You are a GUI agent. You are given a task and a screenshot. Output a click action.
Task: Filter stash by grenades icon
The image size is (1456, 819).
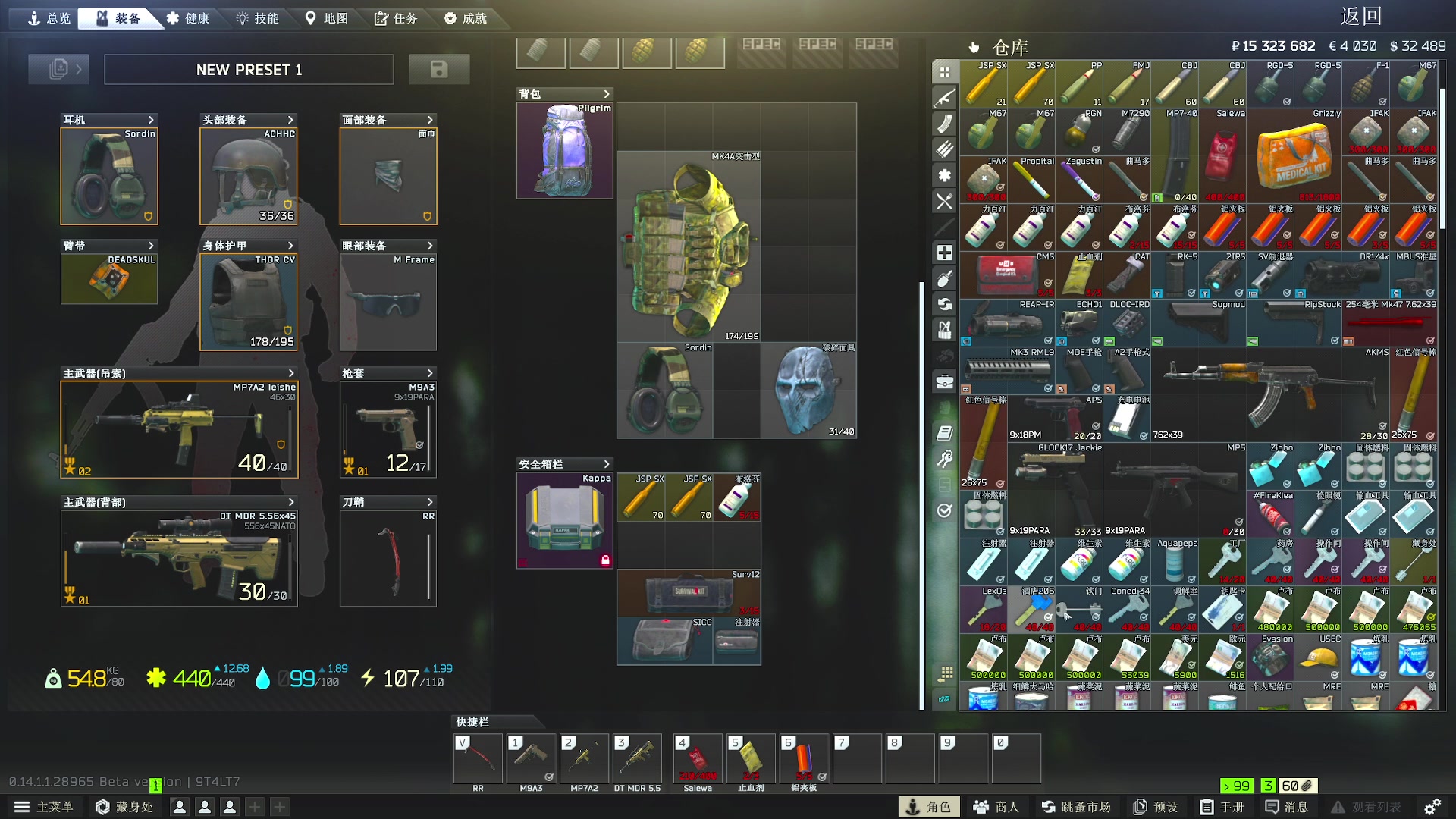(x=944, y=278)
